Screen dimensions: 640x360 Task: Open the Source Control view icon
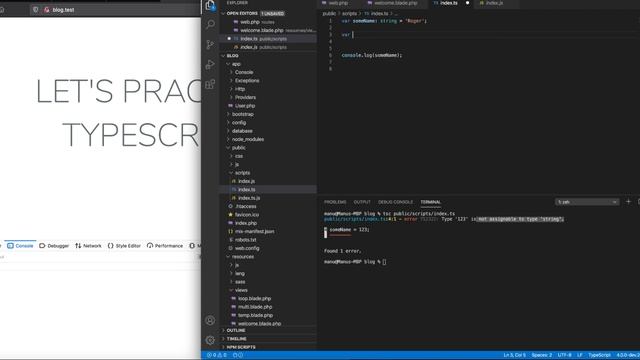point(210,44)
